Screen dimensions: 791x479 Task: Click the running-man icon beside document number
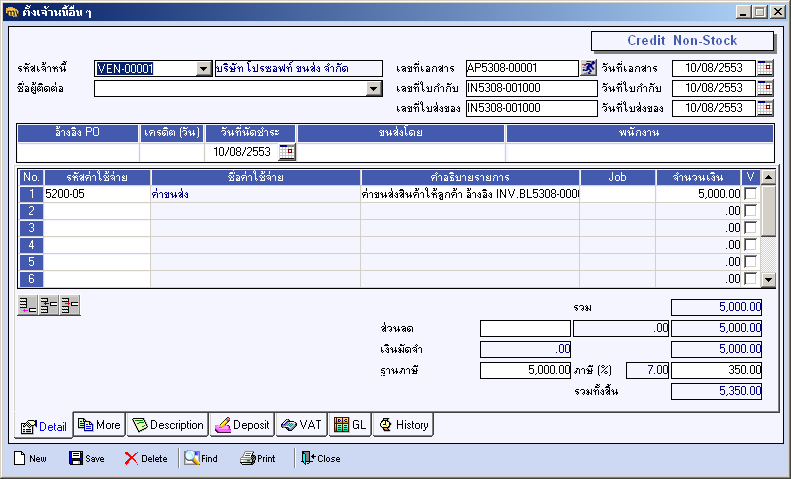(588, 68)
